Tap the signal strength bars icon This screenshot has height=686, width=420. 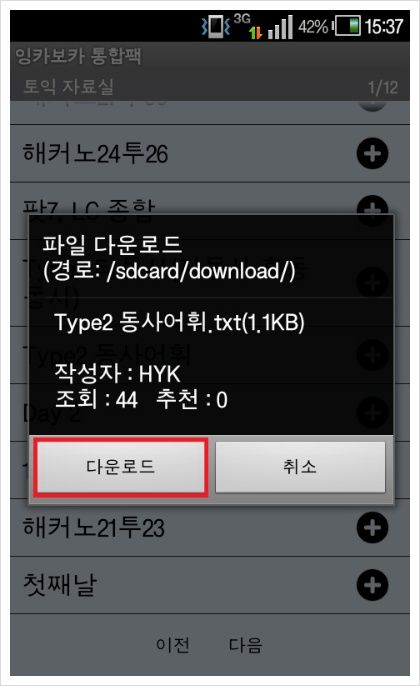pyautogui.click(x=280, y=27)
